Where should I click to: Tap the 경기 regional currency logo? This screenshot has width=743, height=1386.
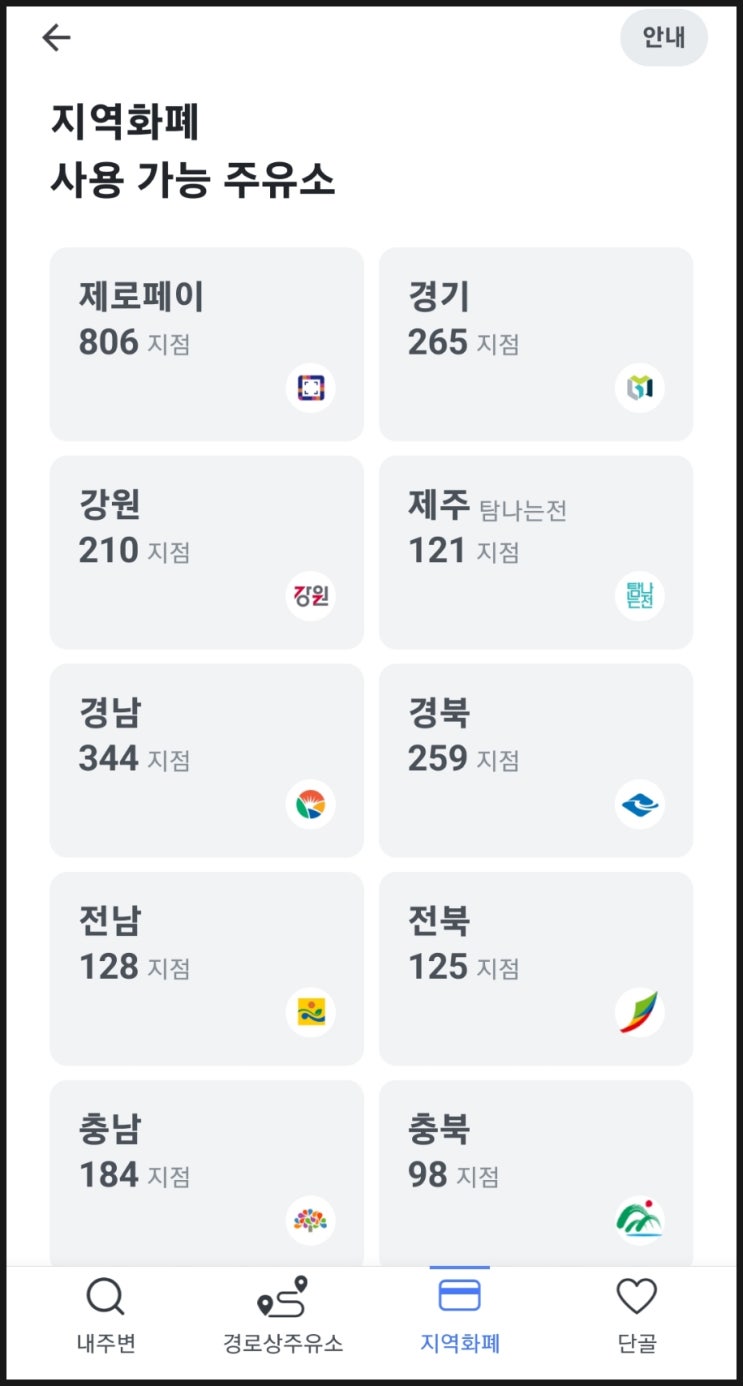(x=639, y=388)
